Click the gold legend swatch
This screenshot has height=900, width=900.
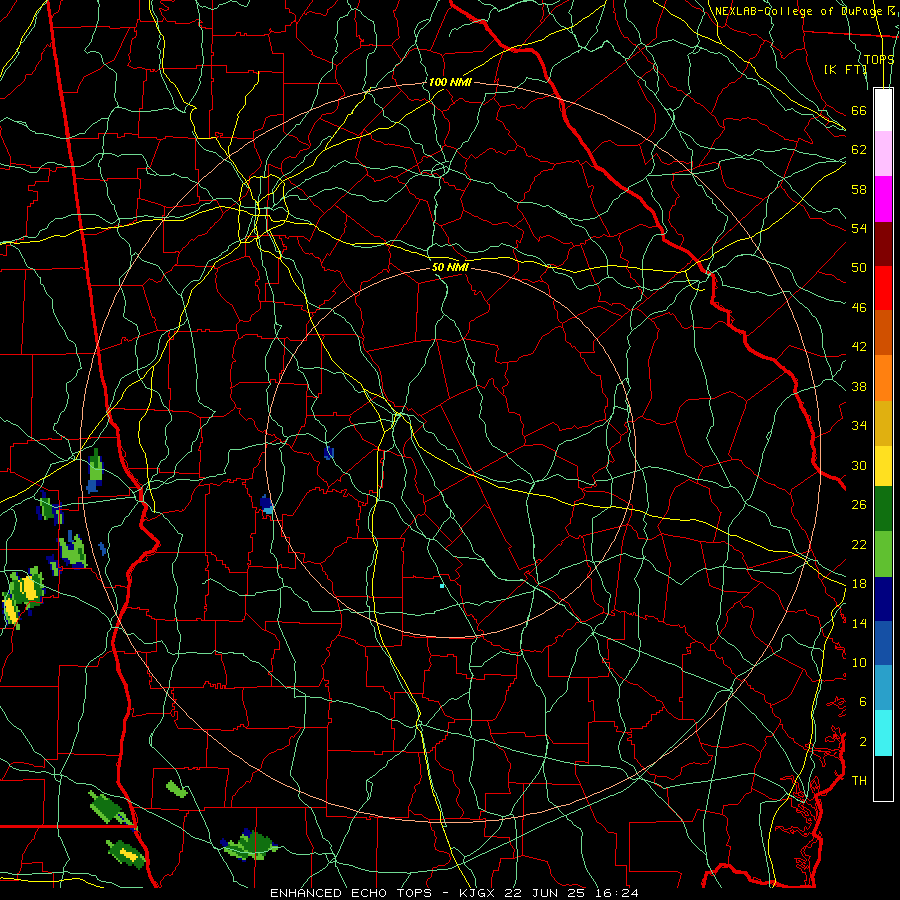[883, 423]
